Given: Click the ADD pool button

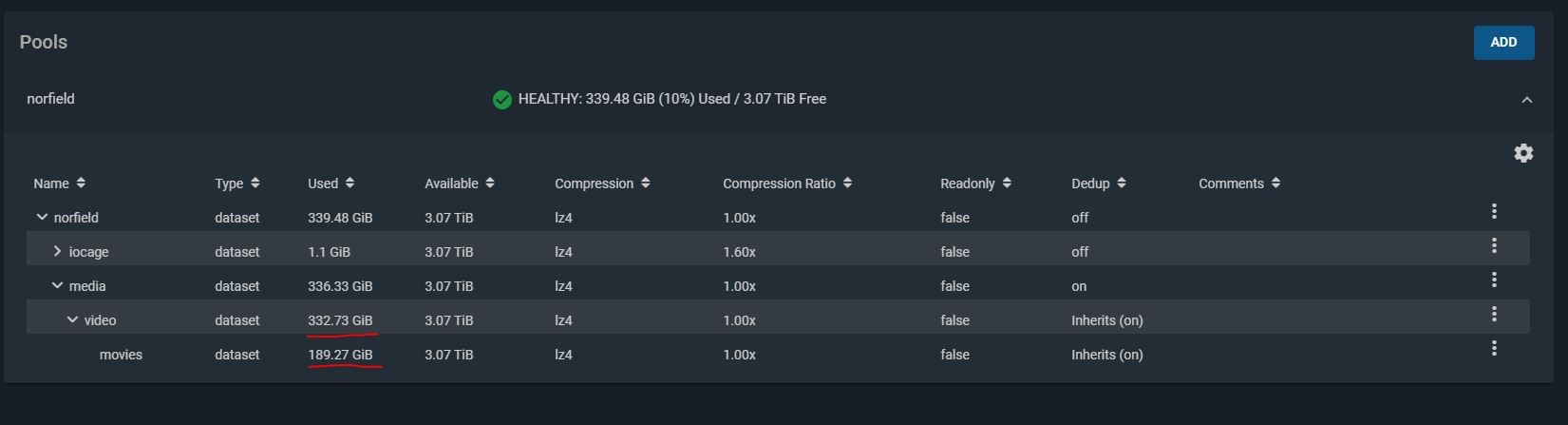Looking at the screenshot, I should (x=1503, y=42).
